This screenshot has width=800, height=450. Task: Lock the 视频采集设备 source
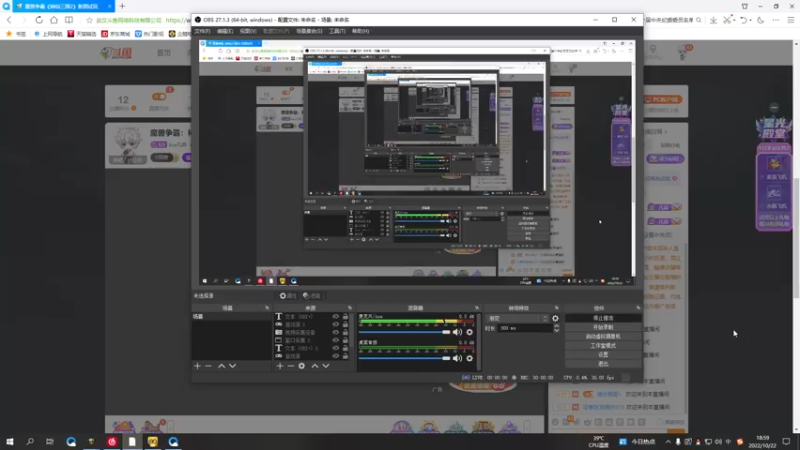pos(345,332)
